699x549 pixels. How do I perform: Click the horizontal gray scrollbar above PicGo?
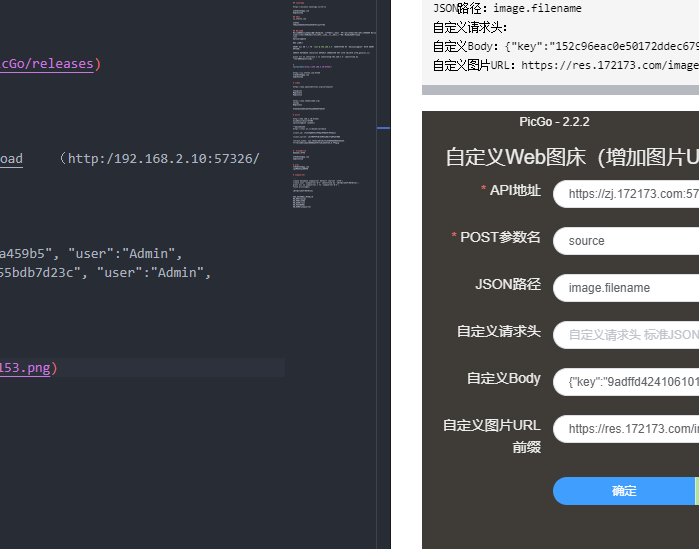pyautogui.click(x=560, y=90)
